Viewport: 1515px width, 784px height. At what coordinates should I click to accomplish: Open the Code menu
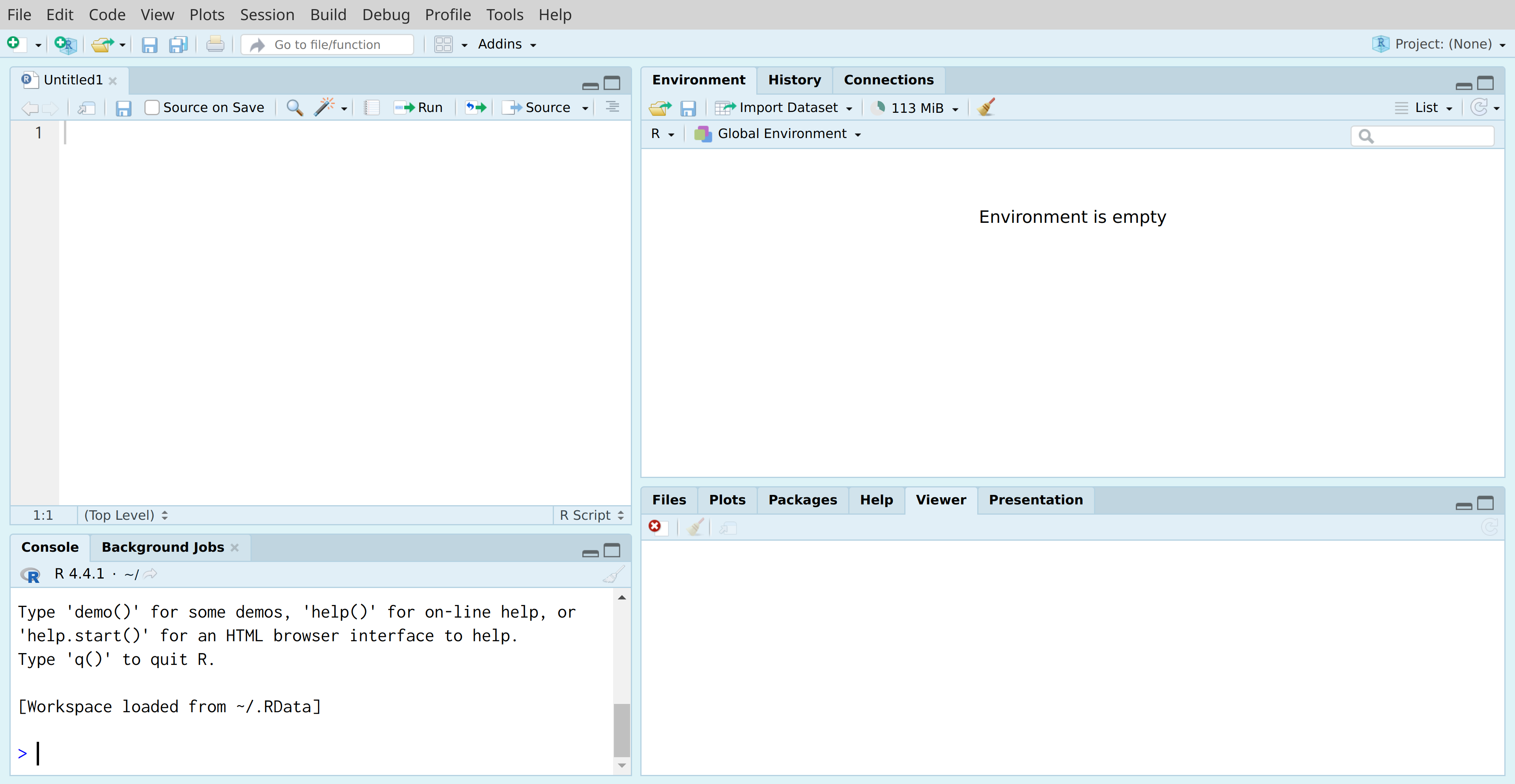tap(107, 15)
